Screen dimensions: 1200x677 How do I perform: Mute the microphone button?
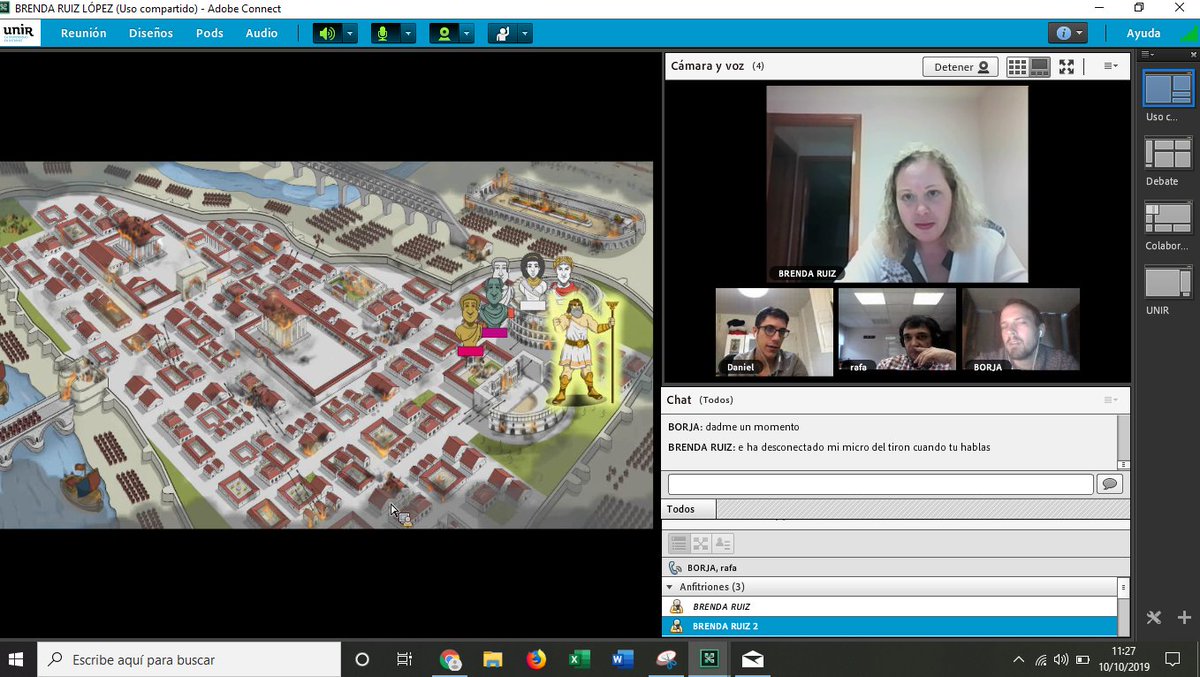(x=385, y=33)
